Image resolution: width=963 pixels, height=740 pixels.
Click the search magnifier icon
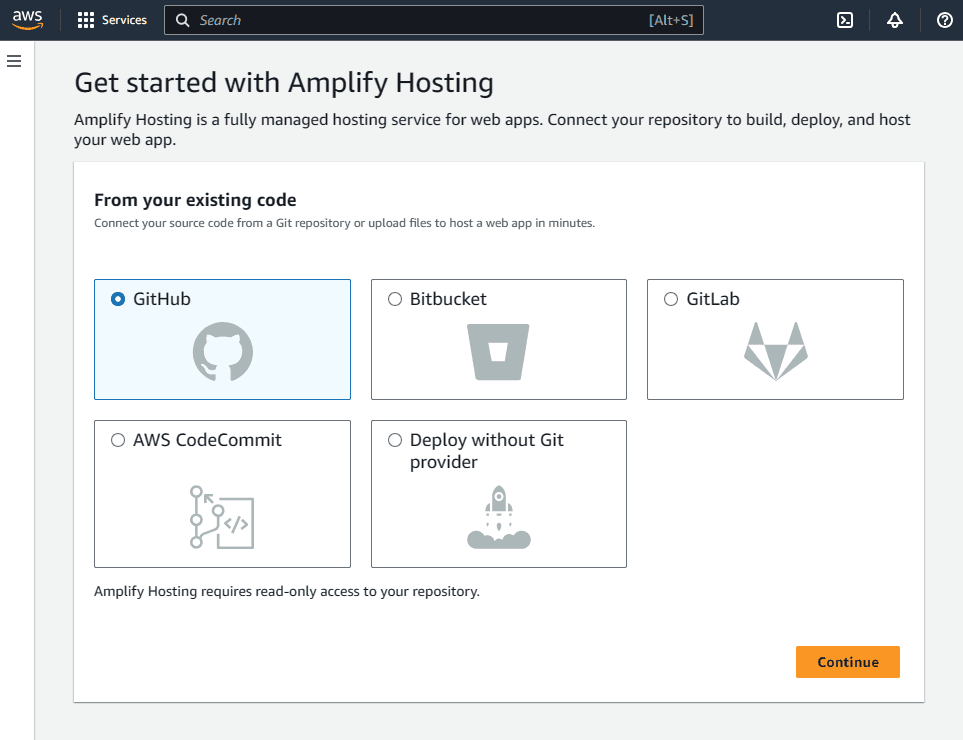pos(182,20)
